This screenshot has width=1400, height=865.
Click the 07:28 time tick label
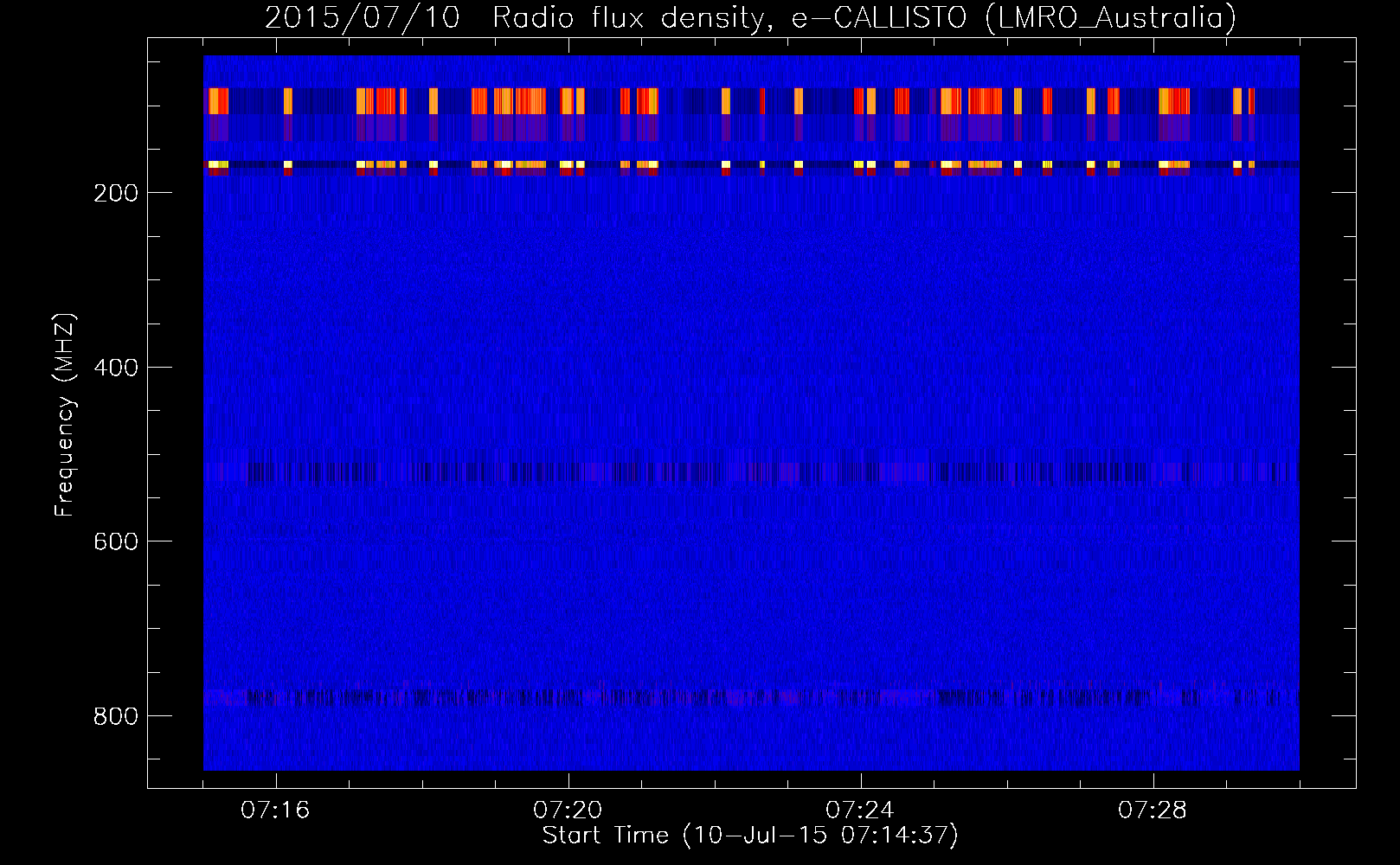[1153, 811]
